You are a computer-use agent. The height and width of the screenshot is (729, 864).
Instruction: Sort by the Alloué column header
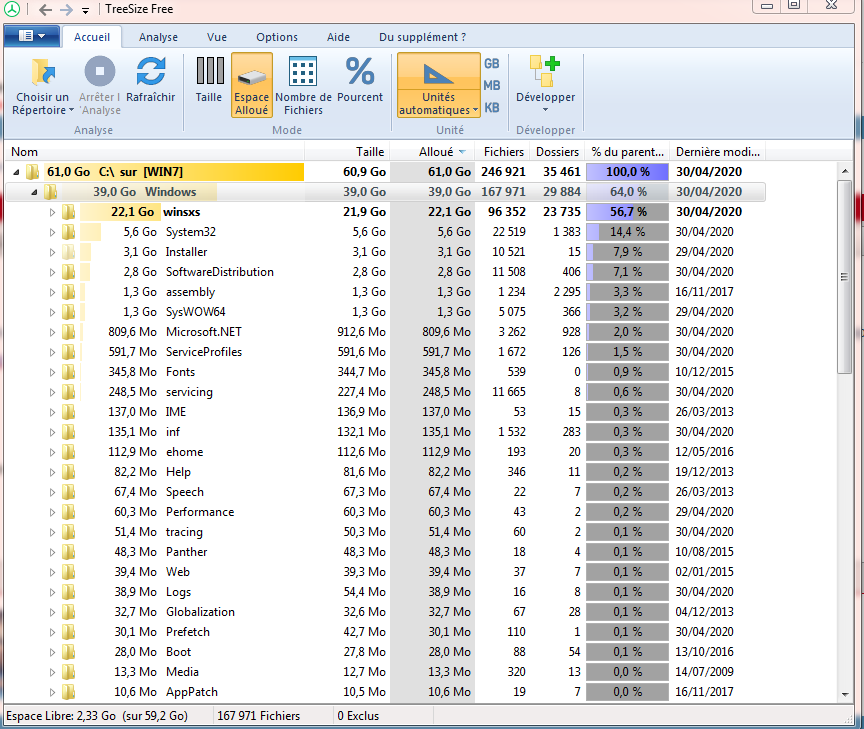pos(433,152)
